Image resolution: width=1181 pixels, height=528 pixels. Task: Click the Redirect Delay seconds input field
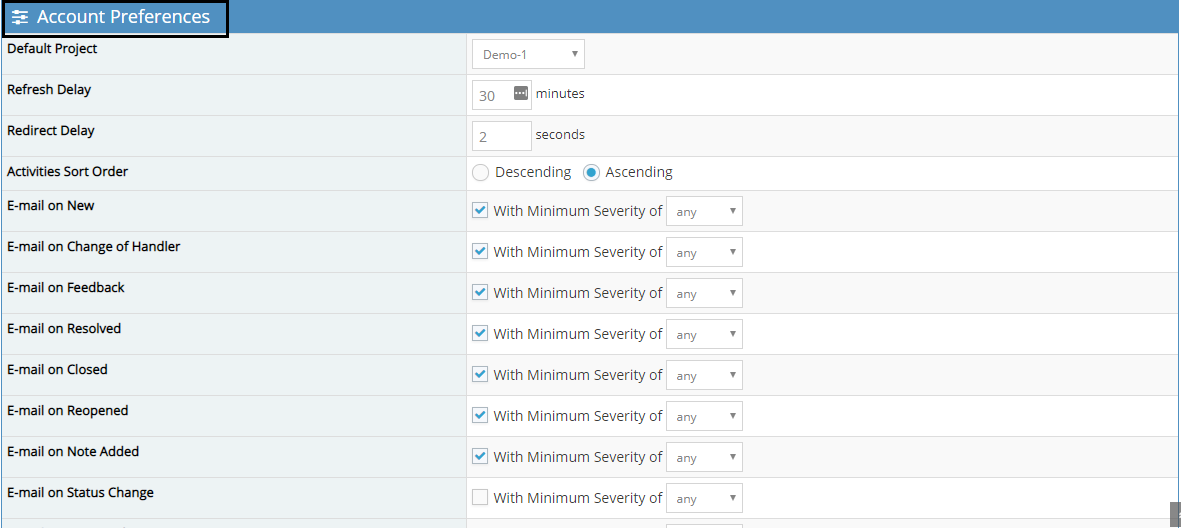click(x=501, y=136)
